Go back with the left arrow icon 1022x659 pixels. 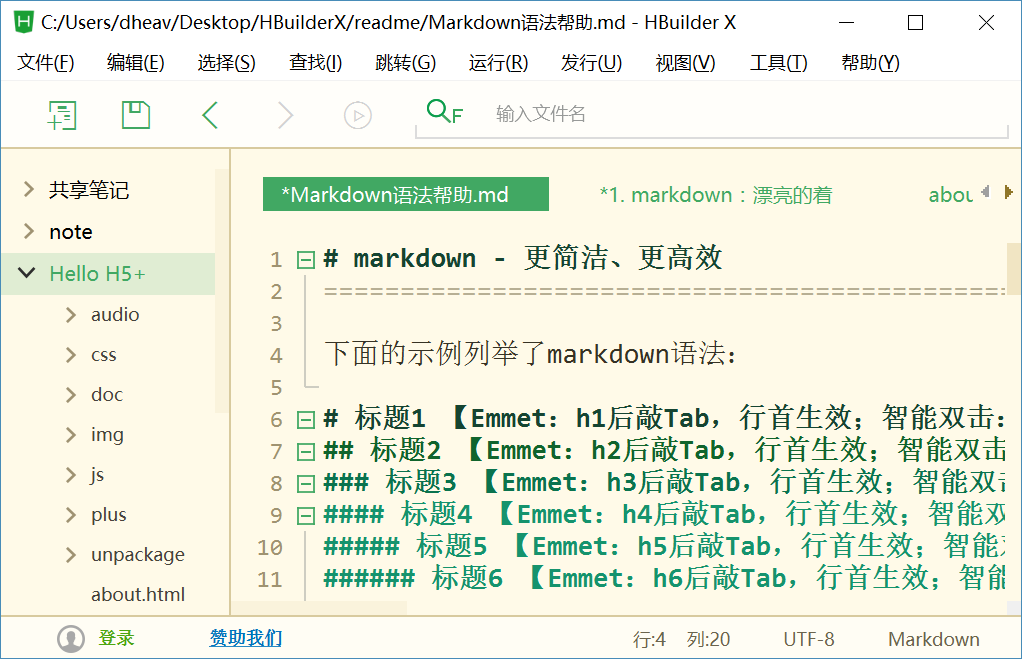coord(209,114)
